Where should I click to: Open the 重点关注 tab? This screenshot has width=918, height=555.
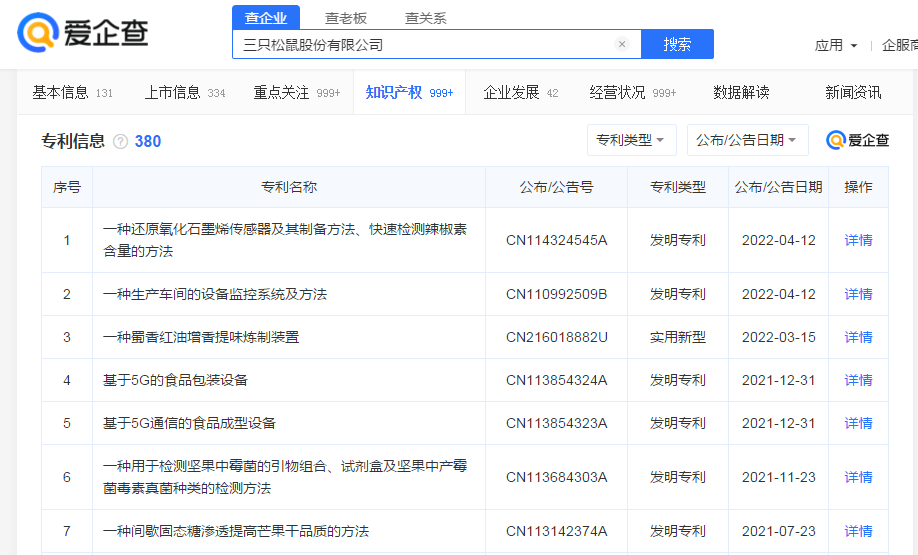click(296, 92)
